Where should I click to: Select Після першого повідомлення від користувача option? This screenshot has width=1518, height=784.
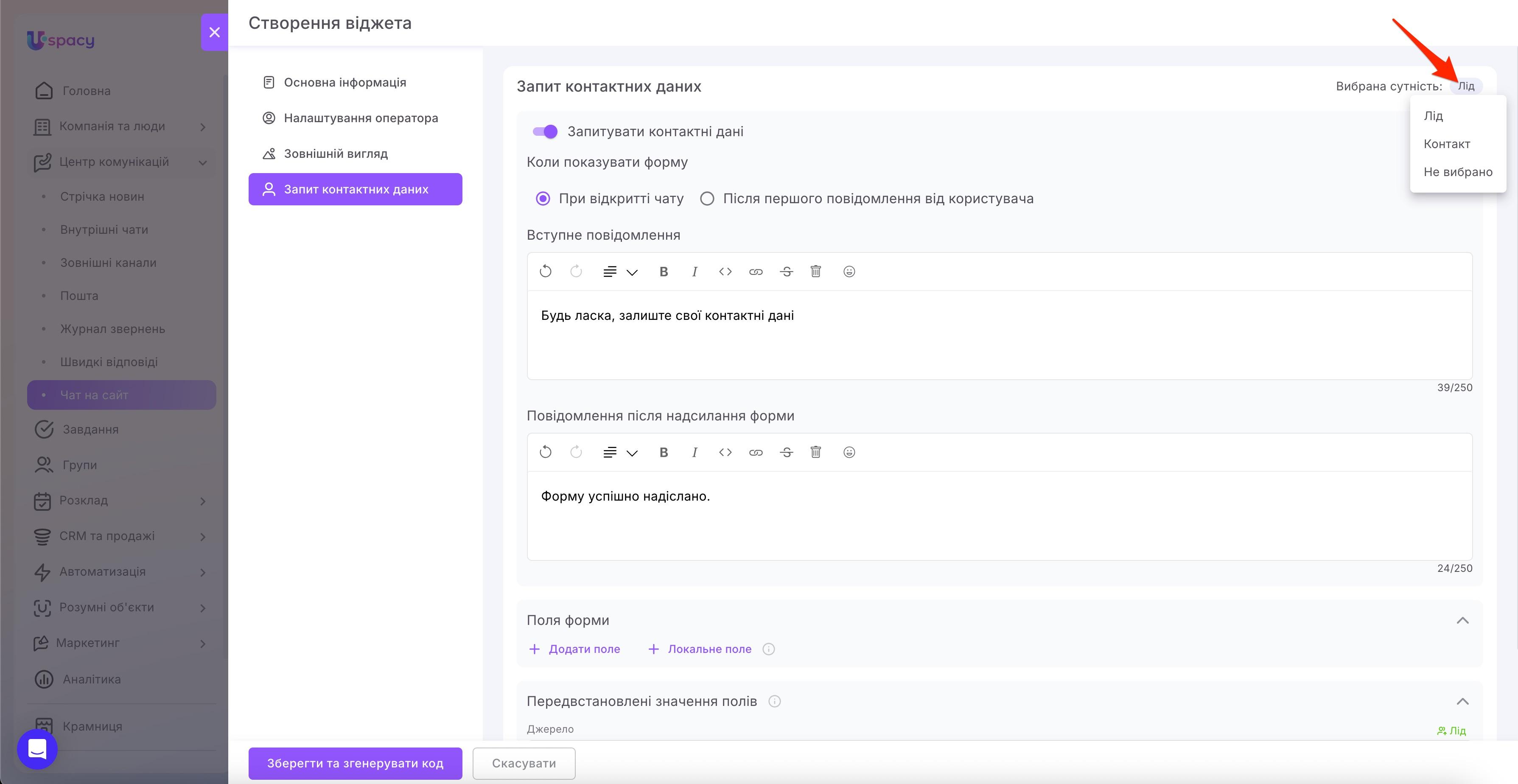point(707,199)
